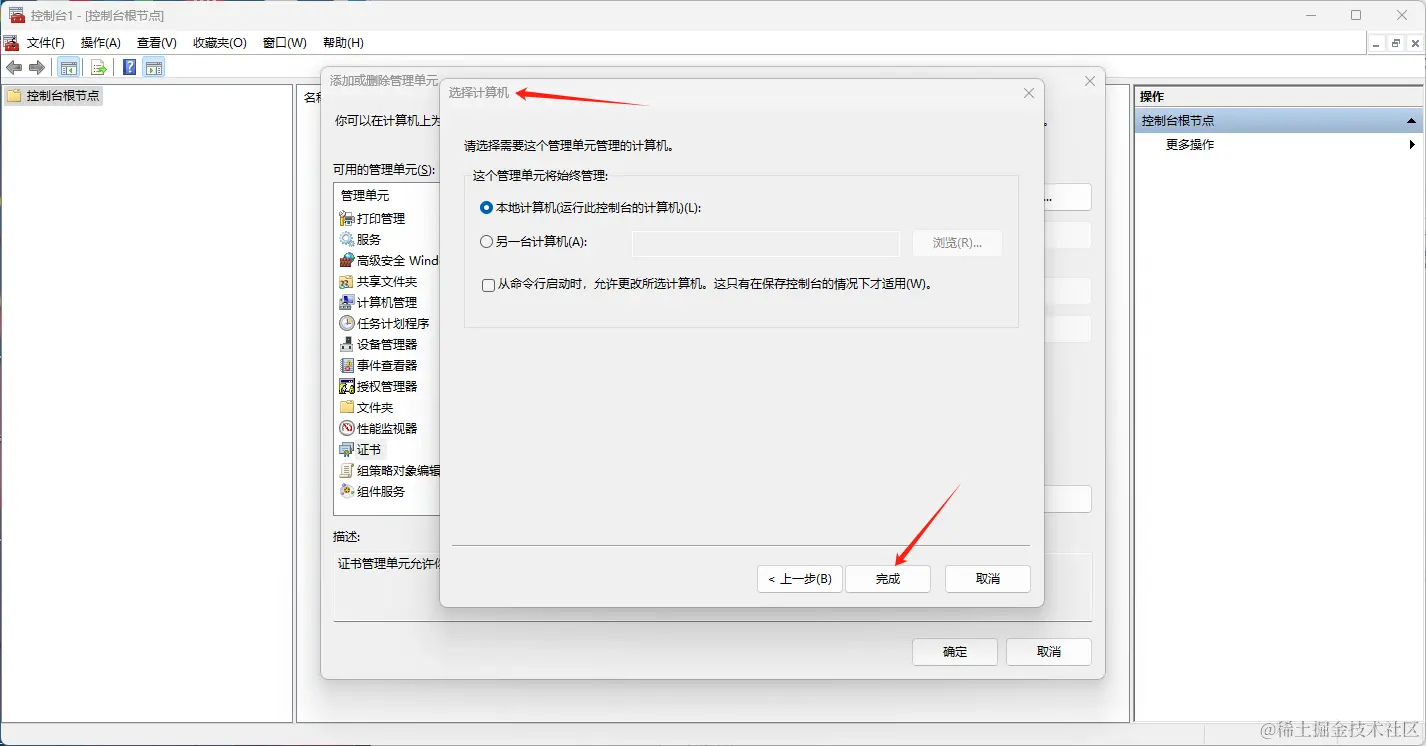Select 本地计算机 radio option
Image resolution: width=1426 pixels, height=746 pixels.
(x=487, y=207)
